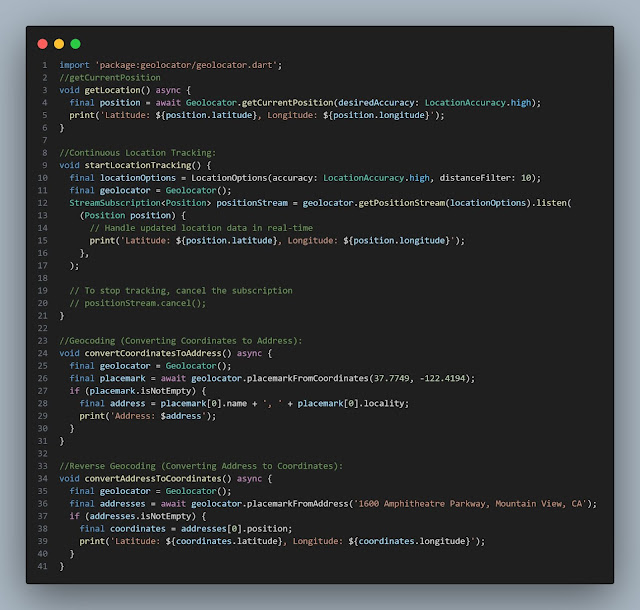Image resolution: width=640 pixels, height=610 pixels.
Task: Place cursor on getLocation function name
Action: point(112,90)
